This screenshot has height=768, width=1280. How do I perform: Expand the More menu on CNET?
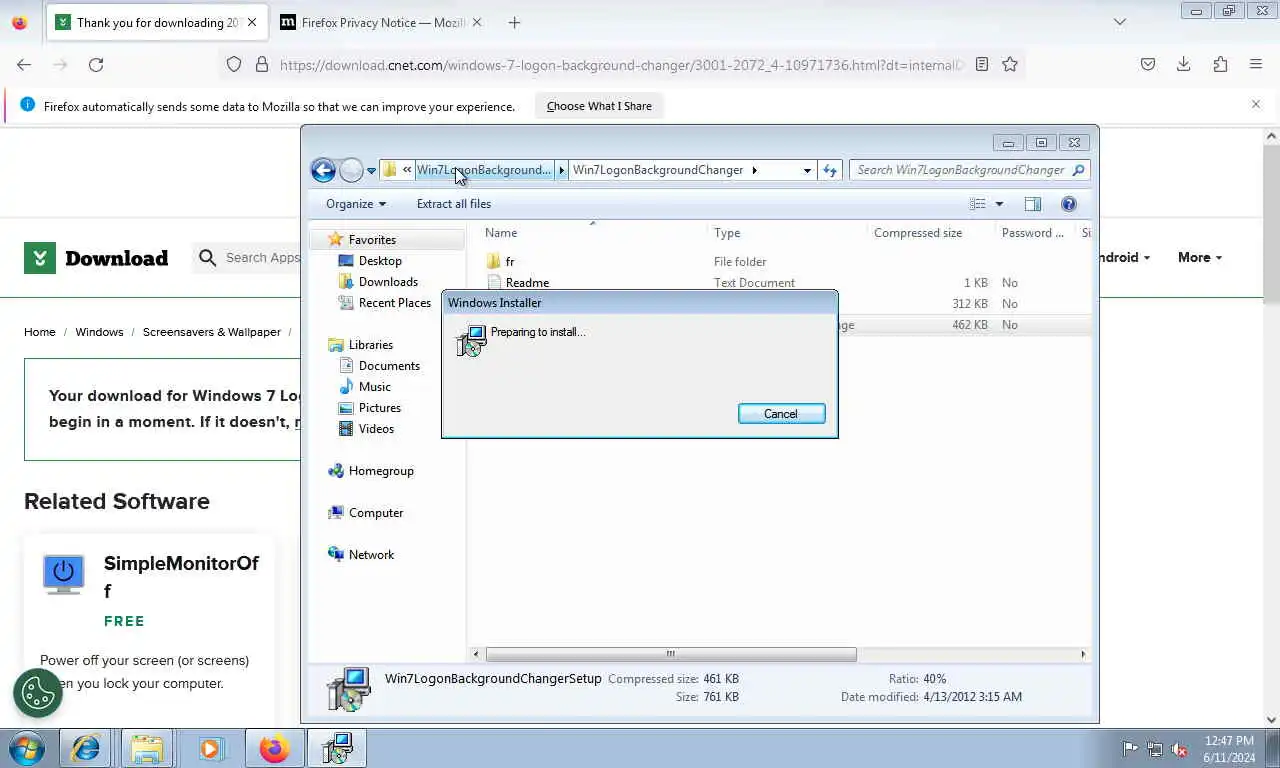[x=1200, y=258]
